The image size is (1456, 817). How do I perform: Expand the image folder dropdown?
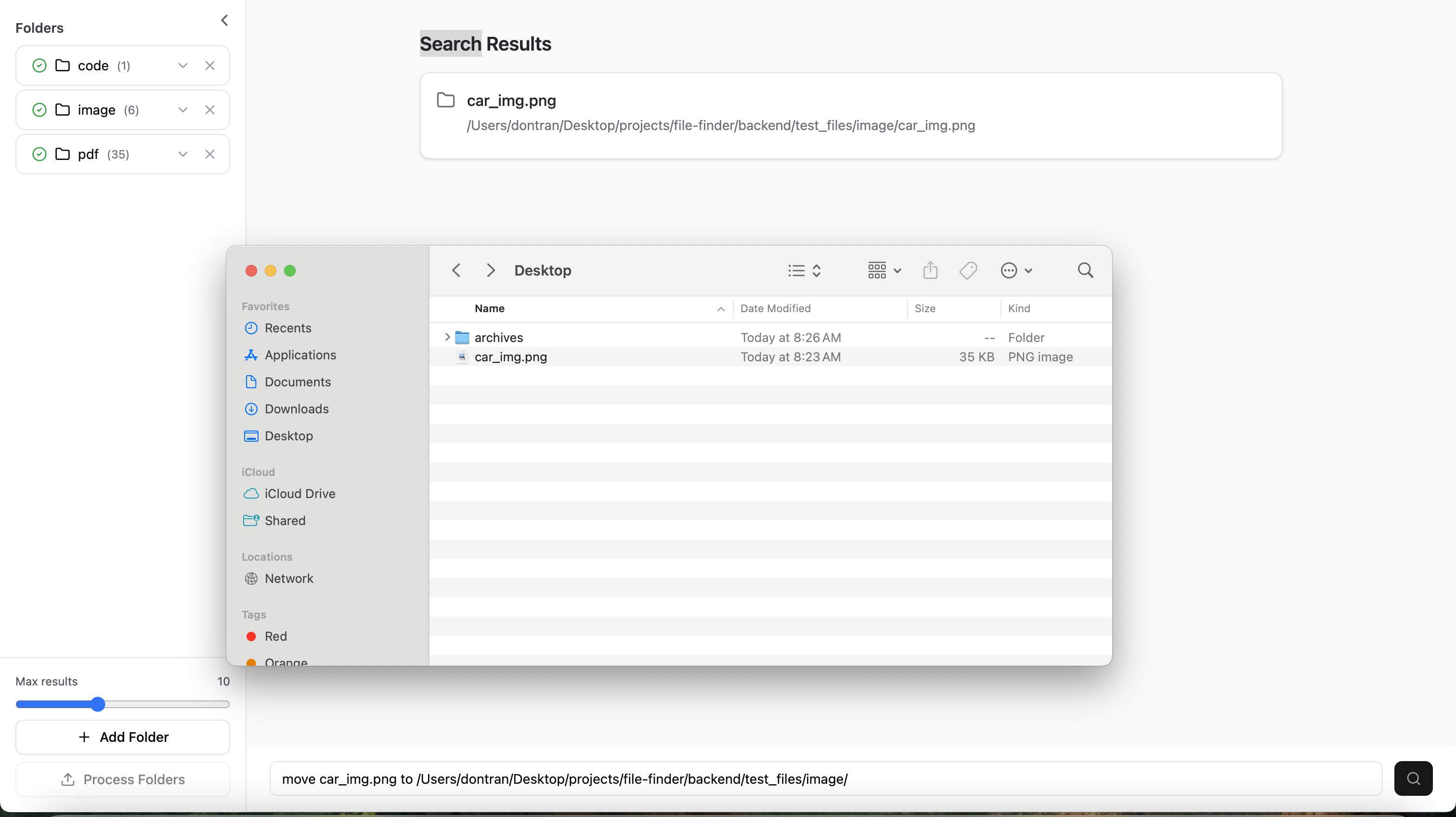tap(182, 110)
